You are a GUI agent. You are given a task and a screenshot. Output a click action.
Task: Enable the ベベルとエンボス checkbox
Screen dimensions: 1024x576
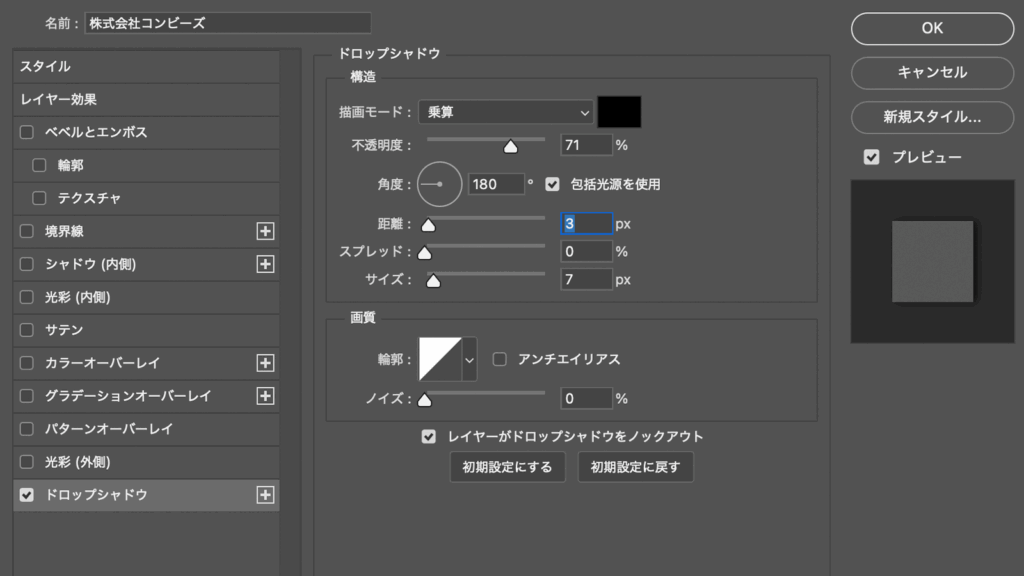point(27,132)
